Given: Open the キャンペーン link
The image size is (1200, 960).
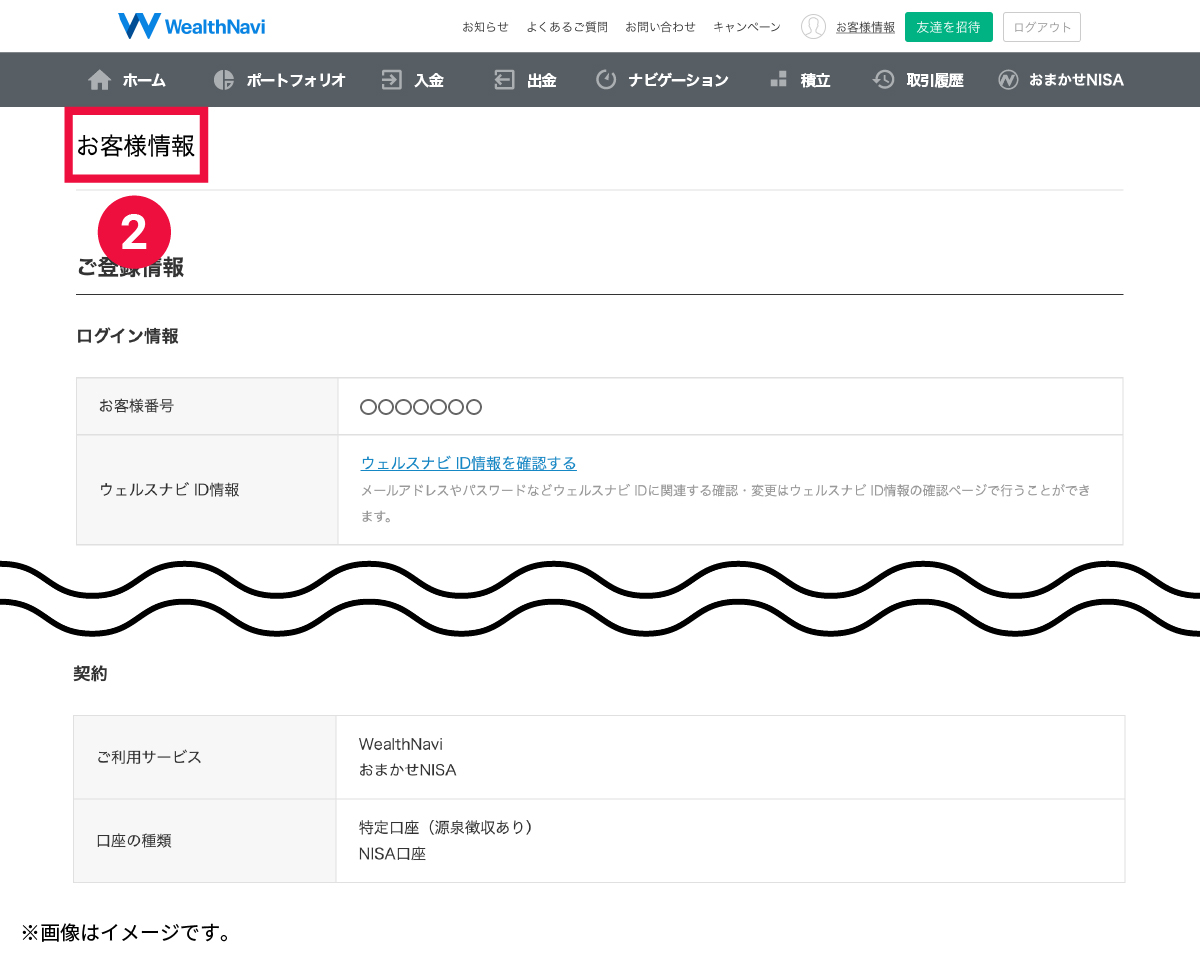Looking at the screenshot, I should [747, 27].
